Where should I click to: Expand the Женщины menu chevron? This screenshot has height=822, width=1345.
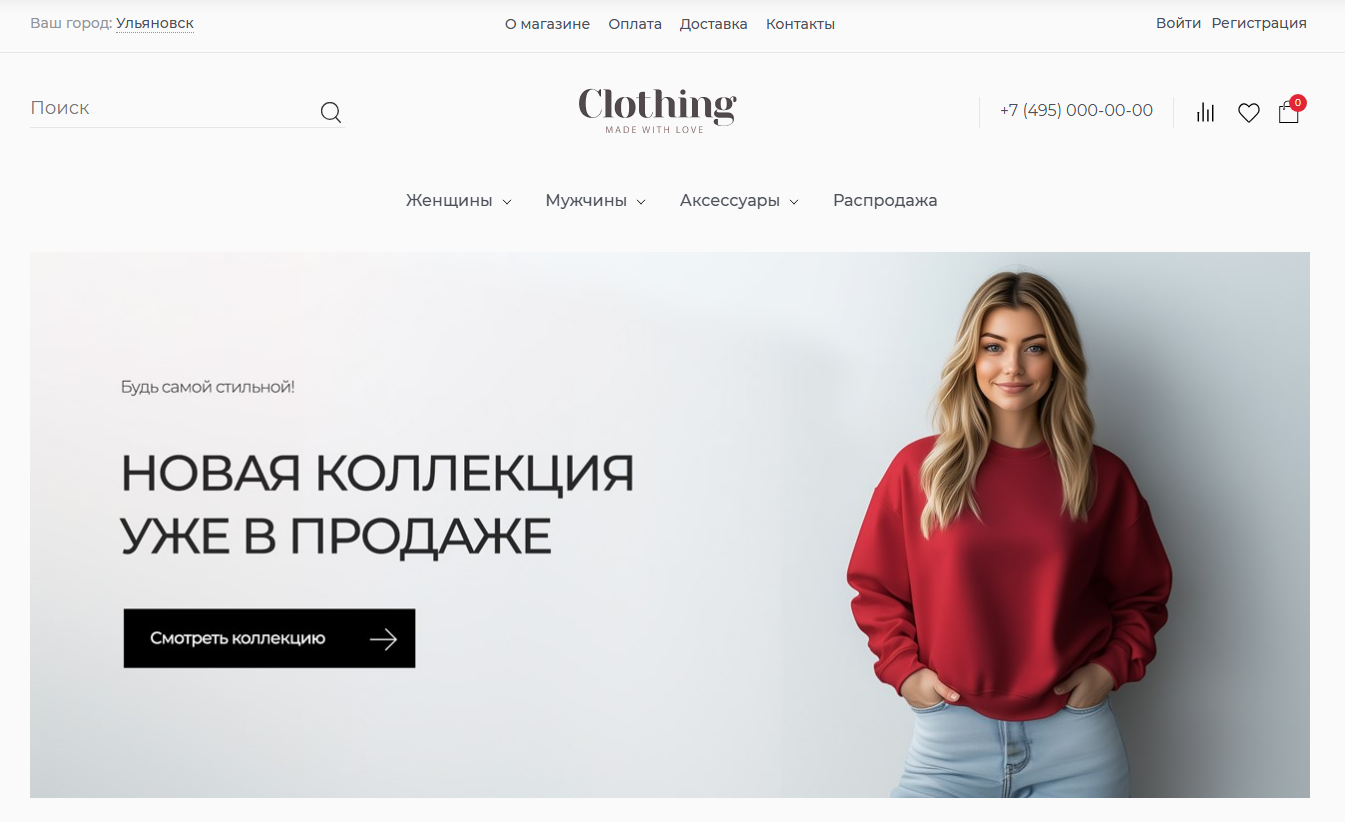[507, 202]
